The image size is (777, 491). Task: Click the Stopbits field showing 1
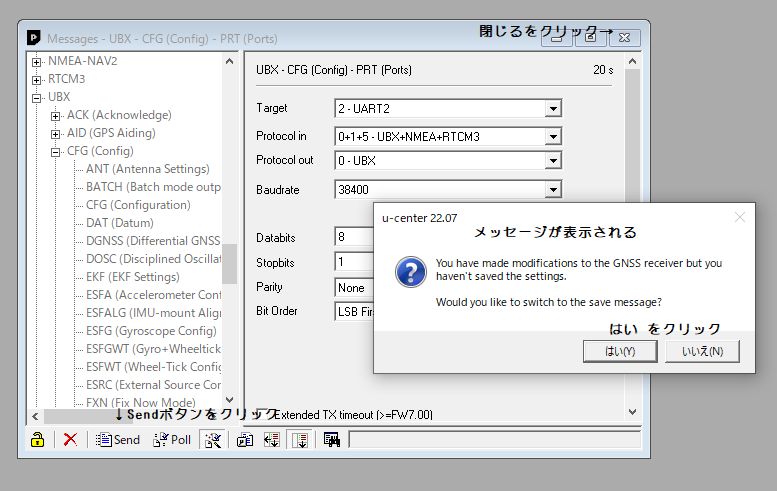point(354,262)
